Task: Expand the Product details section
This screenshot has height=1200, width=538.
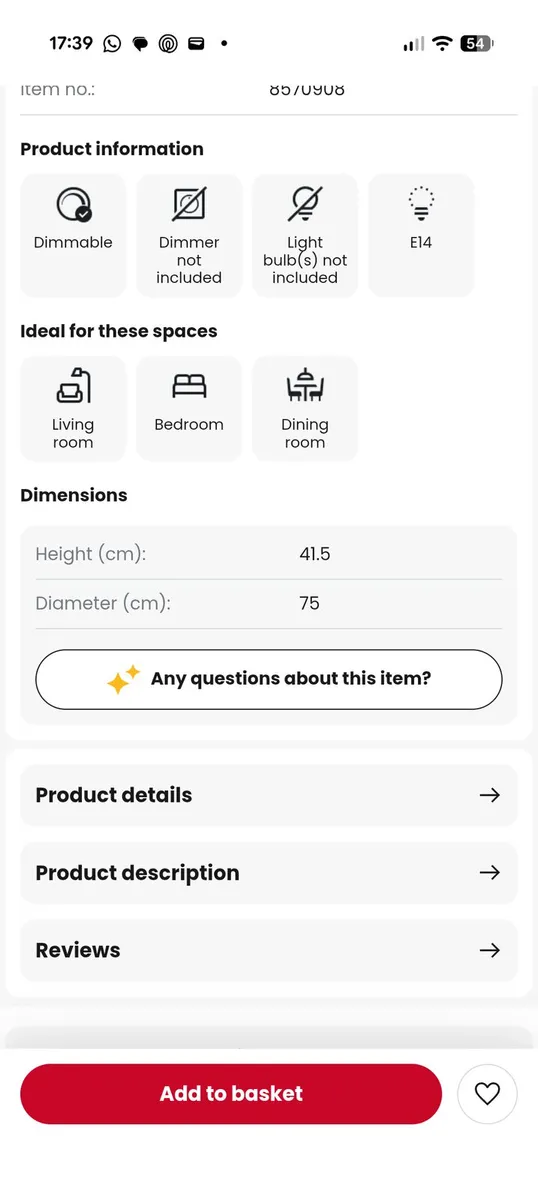Action: point(269,795)
